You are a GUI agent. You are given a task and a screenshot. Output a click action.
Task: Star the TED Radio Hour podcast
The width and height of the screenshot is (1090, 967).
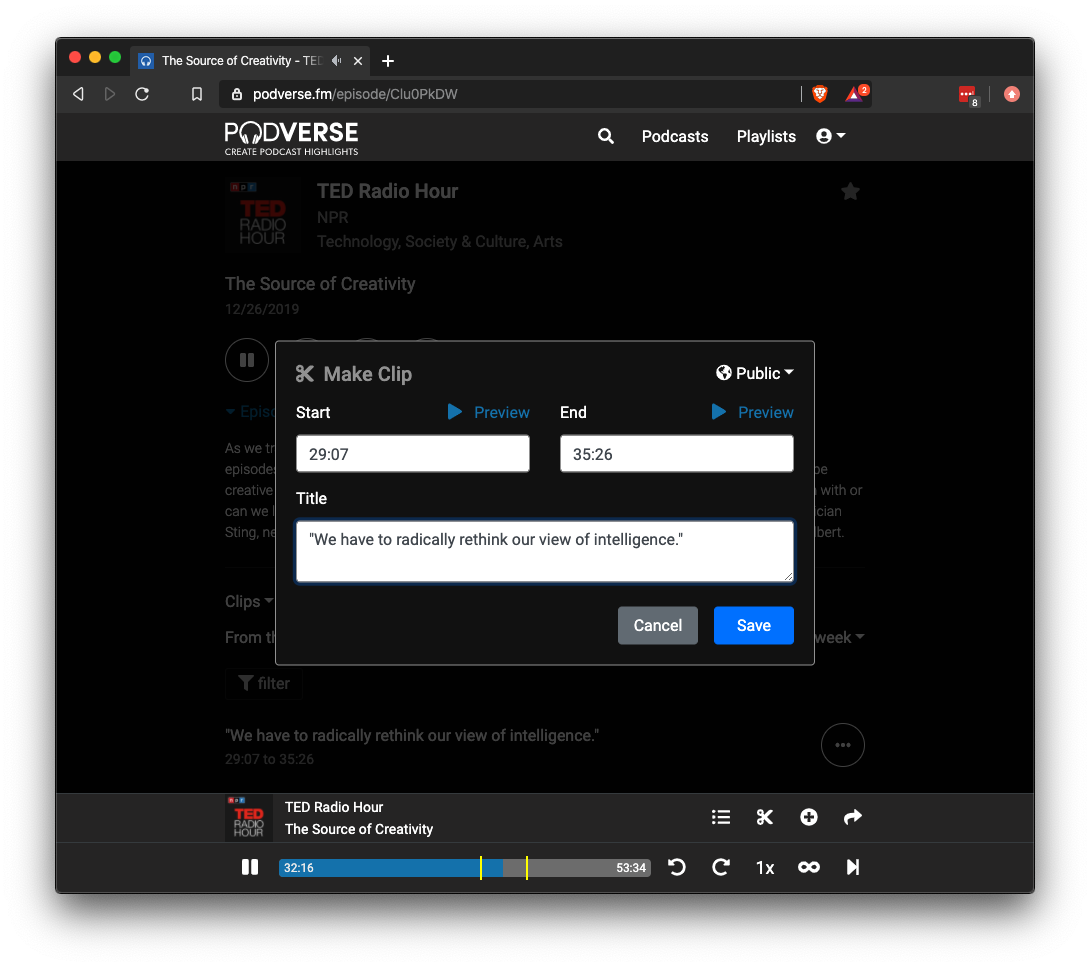click(x=850, y=191)
